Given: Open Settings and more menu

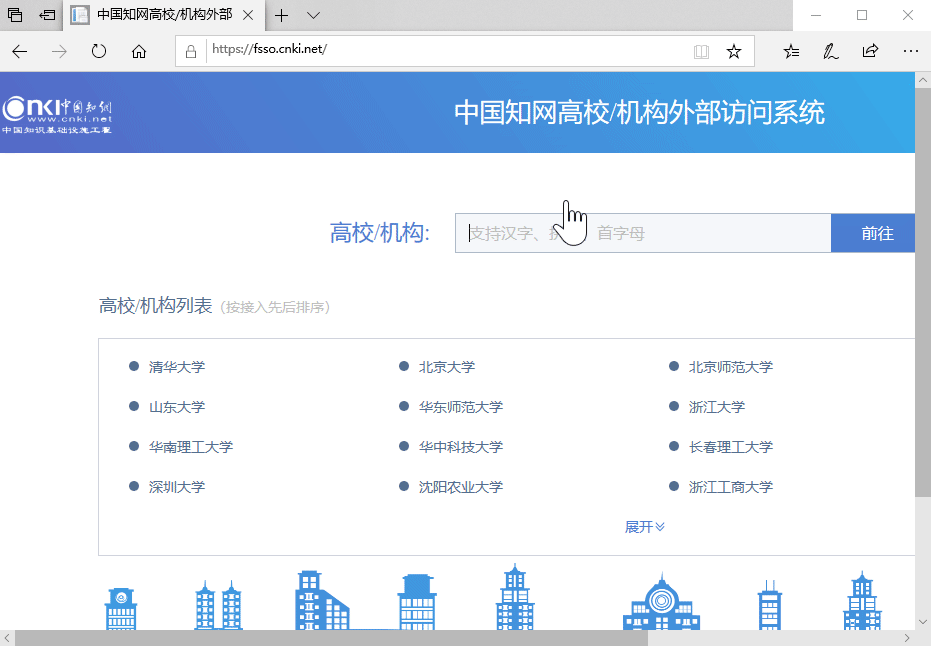Looking at the screenshot, I should click(910, 52).
